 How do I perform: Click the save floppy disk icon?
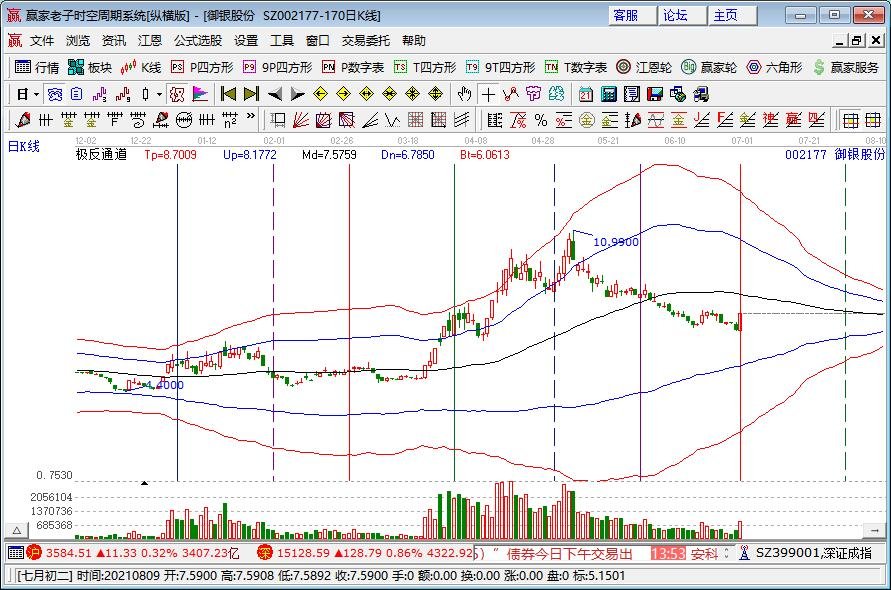pos(655,94)
